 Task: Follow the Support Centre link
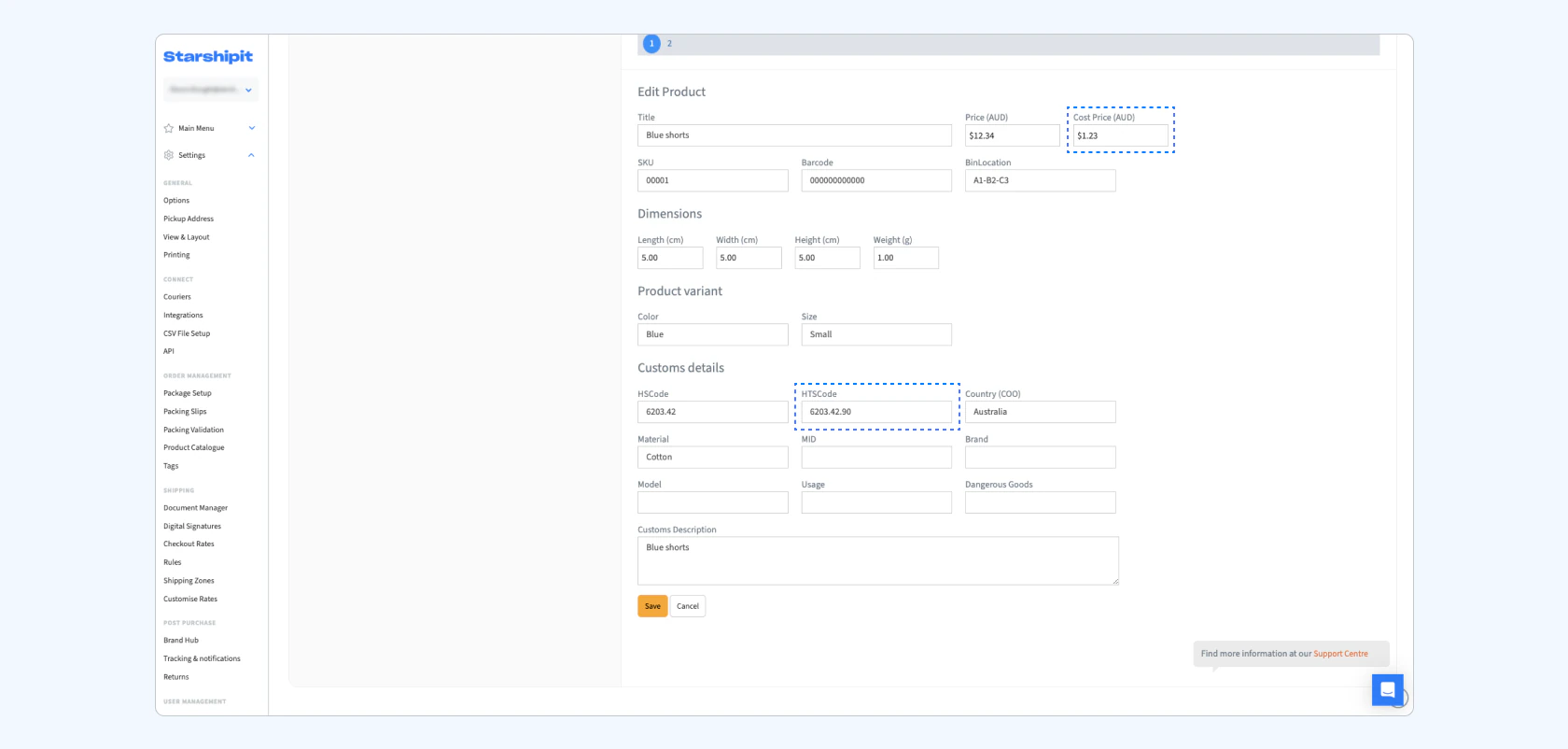[x=1340, y=654]
